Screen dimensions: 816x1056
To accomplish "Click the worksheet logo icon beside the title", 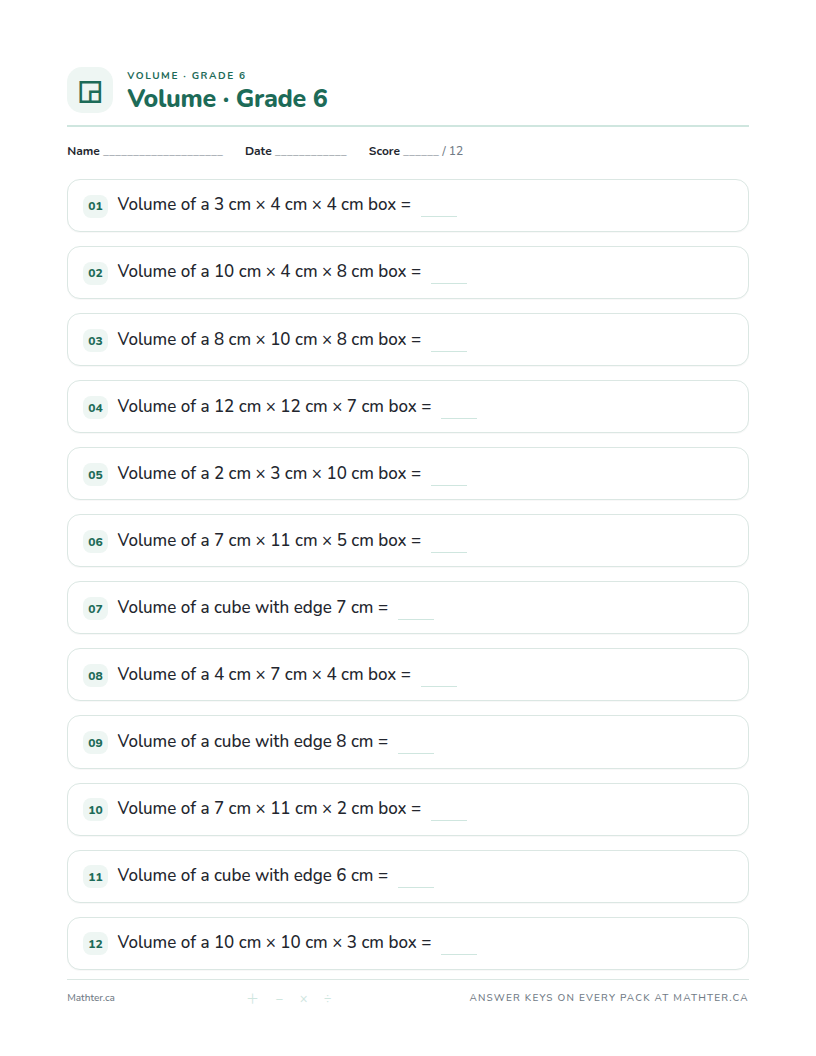I will [90, 90].
